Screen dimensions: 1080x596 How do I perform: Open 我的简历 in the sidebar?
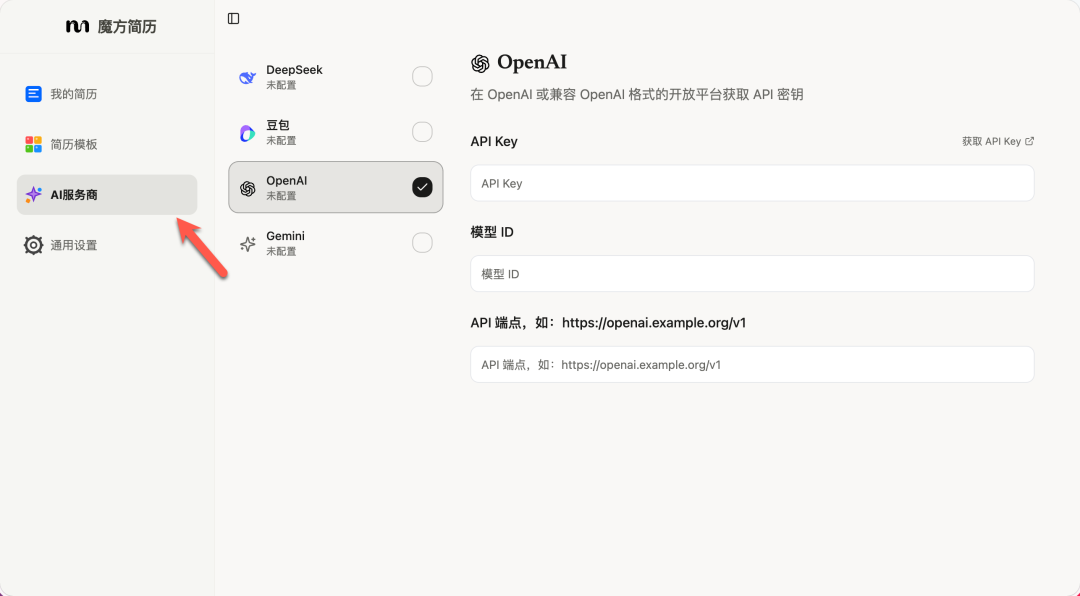pyautogui.click(x=107, y=94)
